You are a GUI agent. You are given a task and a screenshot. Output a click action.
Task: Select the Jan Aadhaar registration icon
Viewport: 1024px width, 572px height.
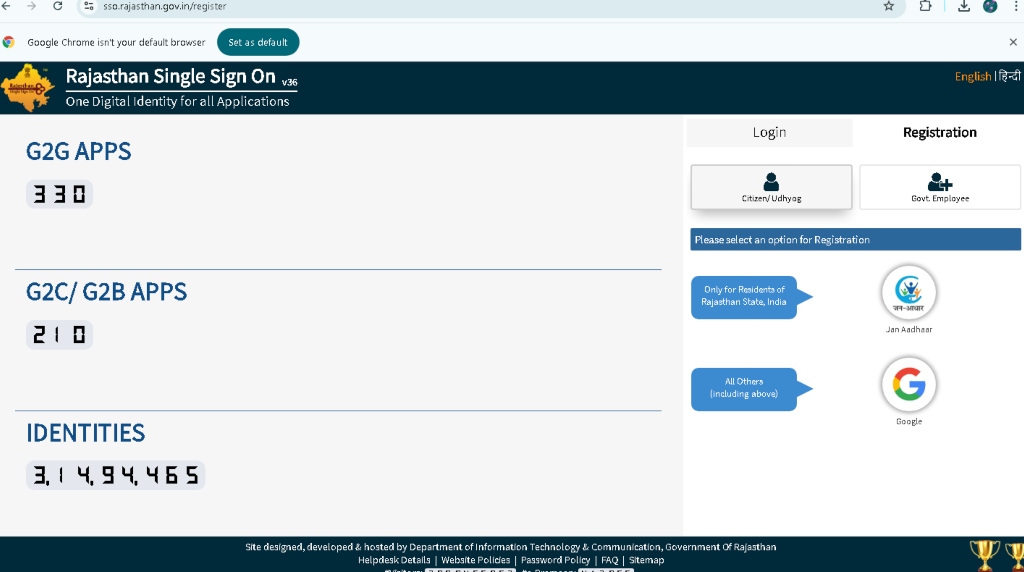coord(908,292)
